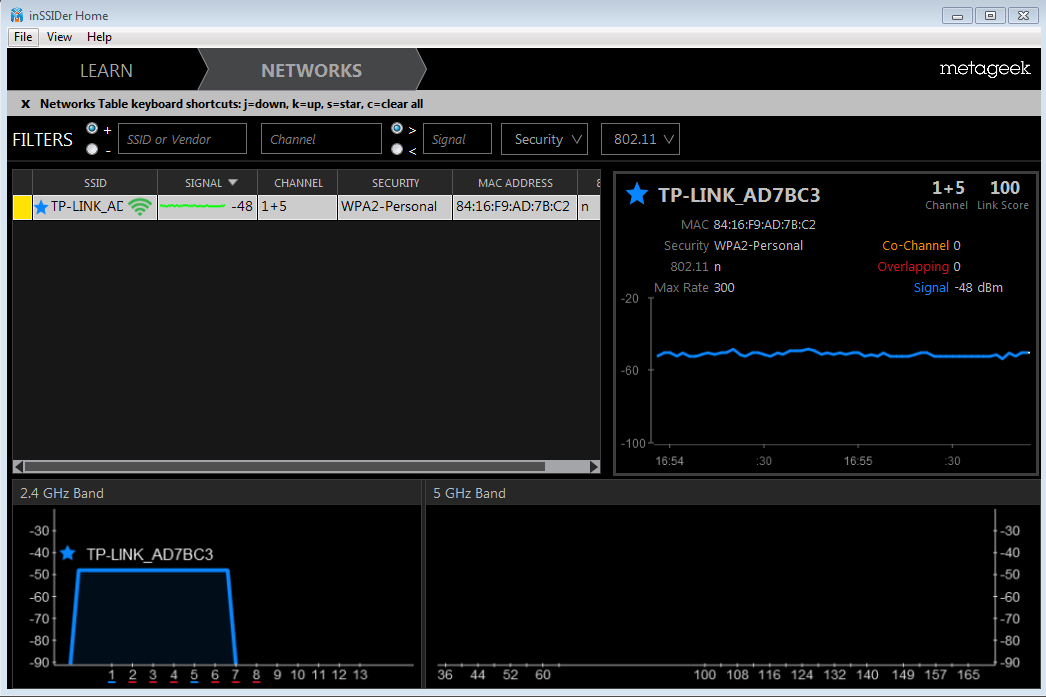Select the greater-than signal radio button

click(397, 128)
